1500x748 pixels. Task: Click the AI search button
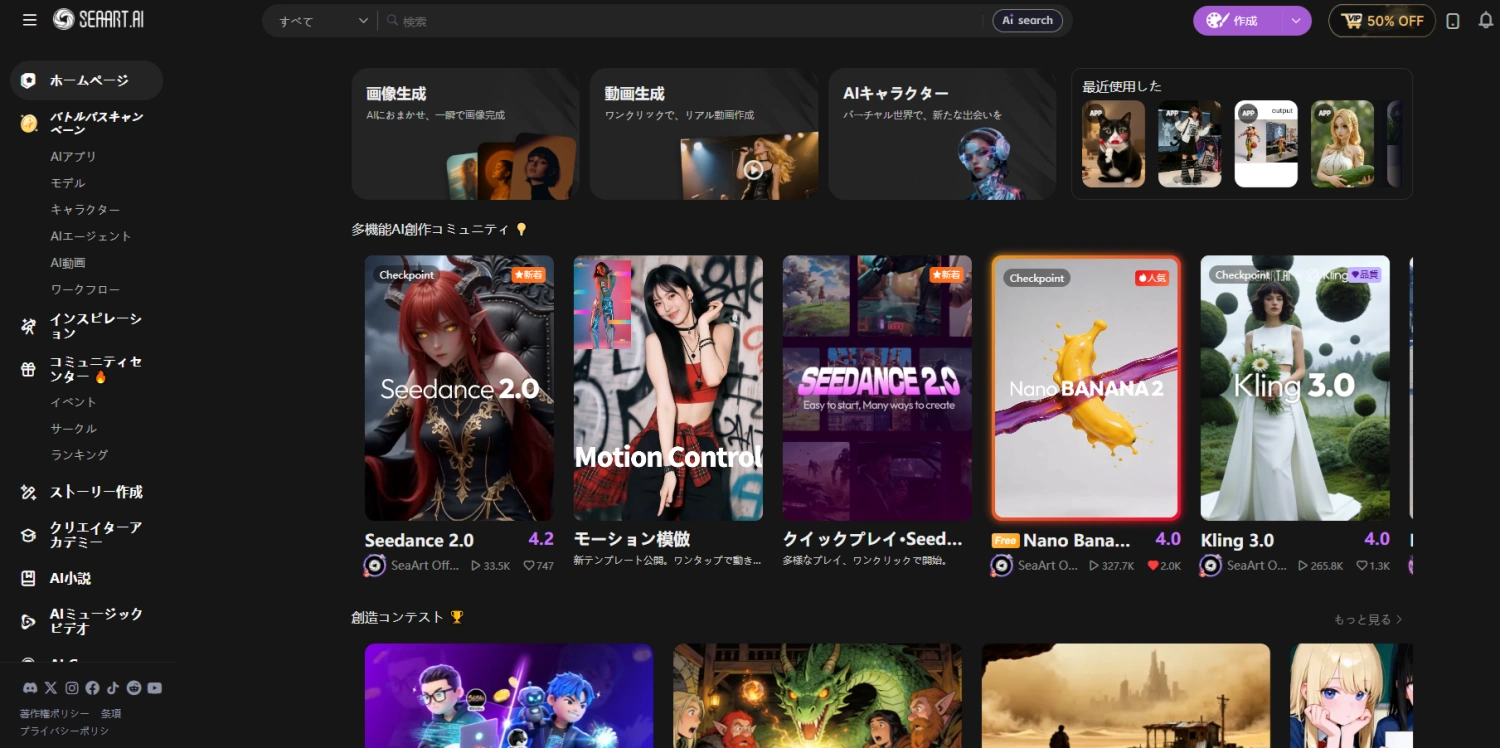tap(1028, 20)
